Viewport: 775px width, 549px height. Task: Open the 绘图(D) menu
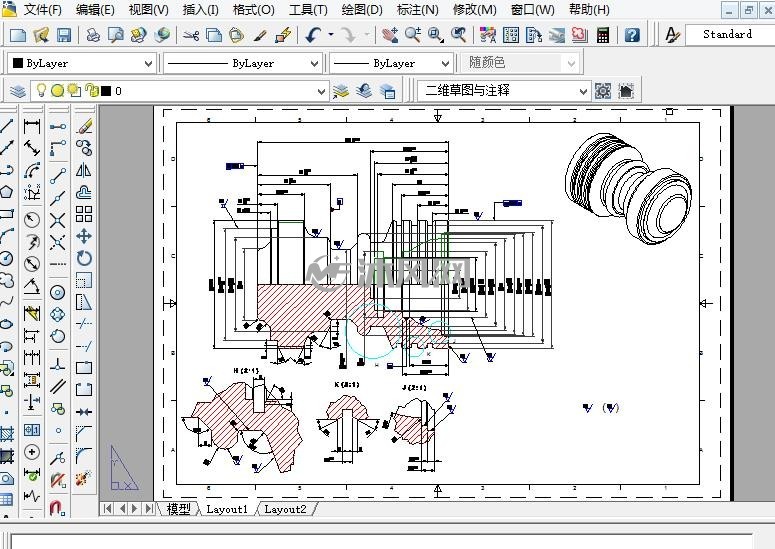[x=362, y=9]
